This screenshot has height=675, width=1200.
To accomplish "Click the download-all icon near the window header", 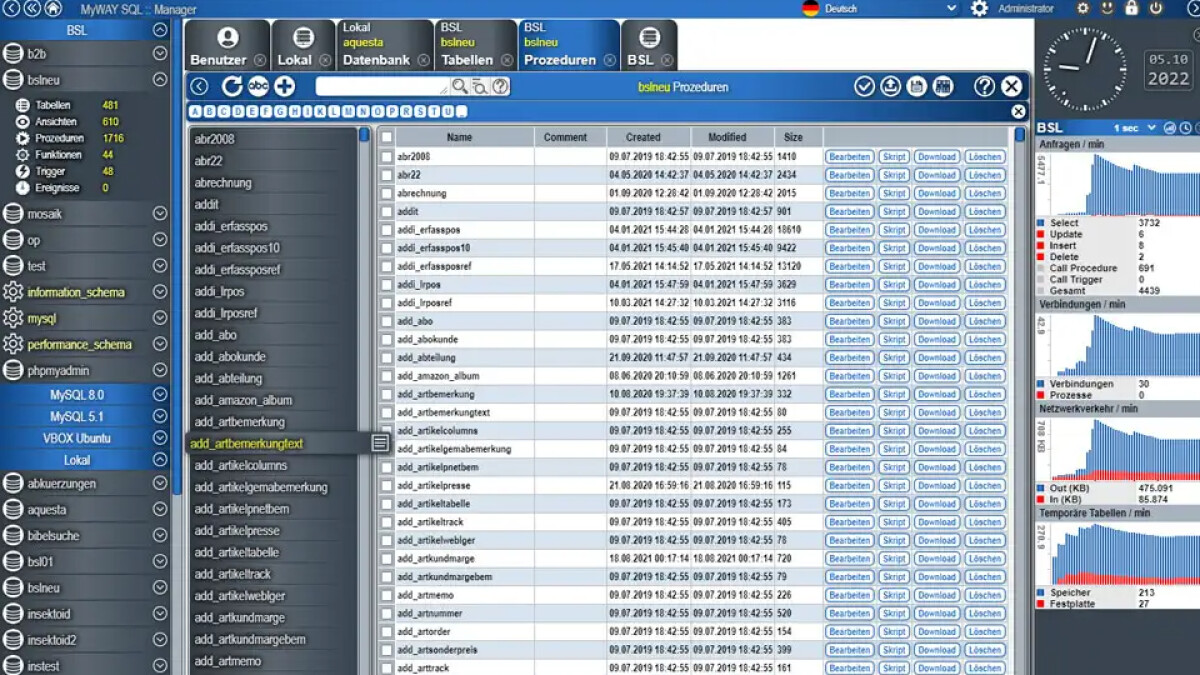I will [x=890, y=86].
